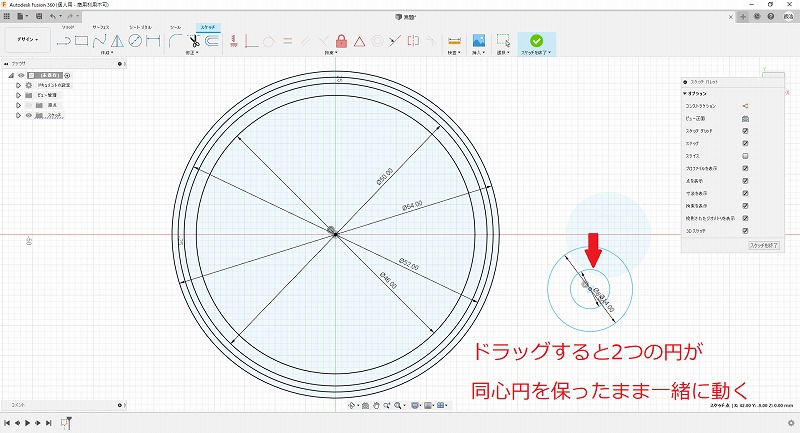Toggle the Construction linetype icon in Sketch Palette
This screenshot has height=433, width=800.
coord(745,106)
